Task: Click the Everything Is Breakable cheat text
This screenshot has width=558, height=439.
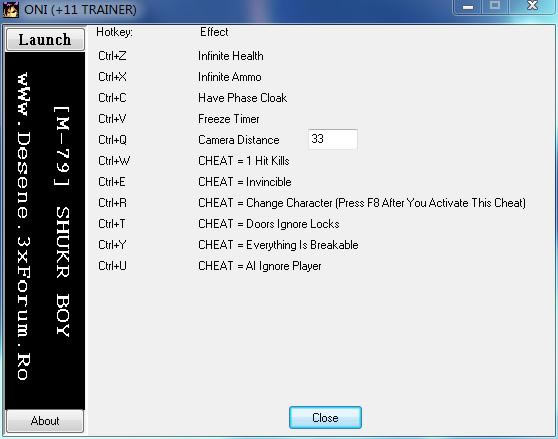Action: point(278,245)
